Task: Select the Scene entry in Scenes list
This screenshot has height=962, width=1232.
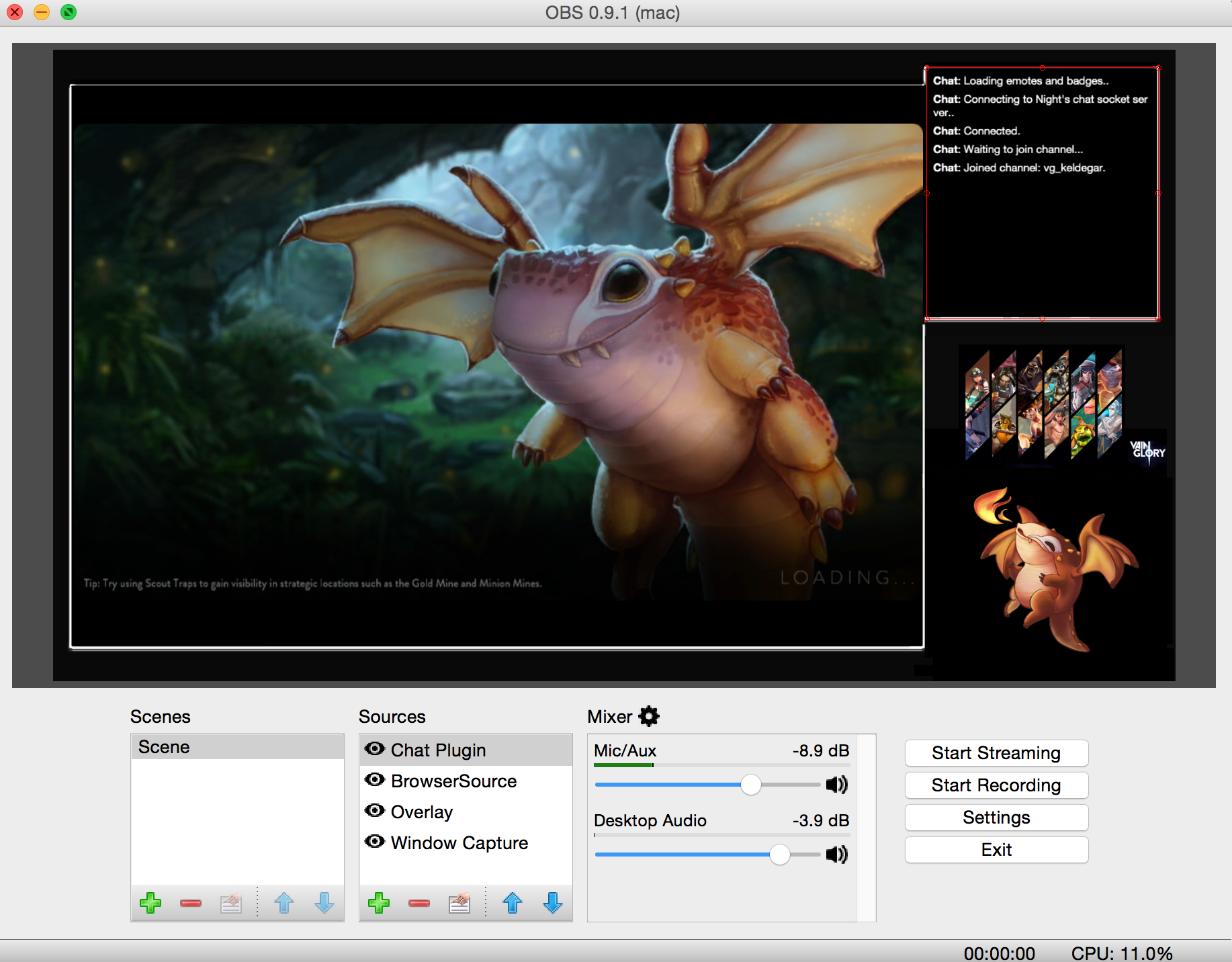Action: click(x=237, y=747)
